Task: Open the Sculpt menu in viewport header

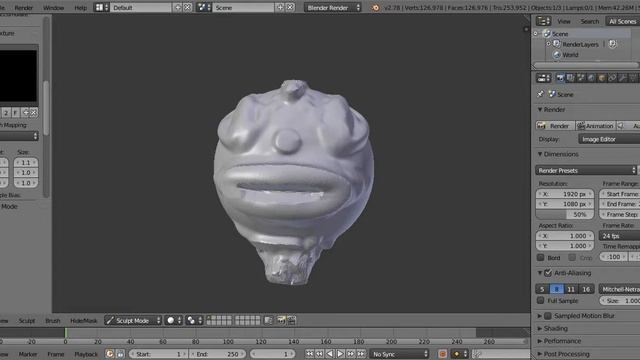Action: point(27,321)
